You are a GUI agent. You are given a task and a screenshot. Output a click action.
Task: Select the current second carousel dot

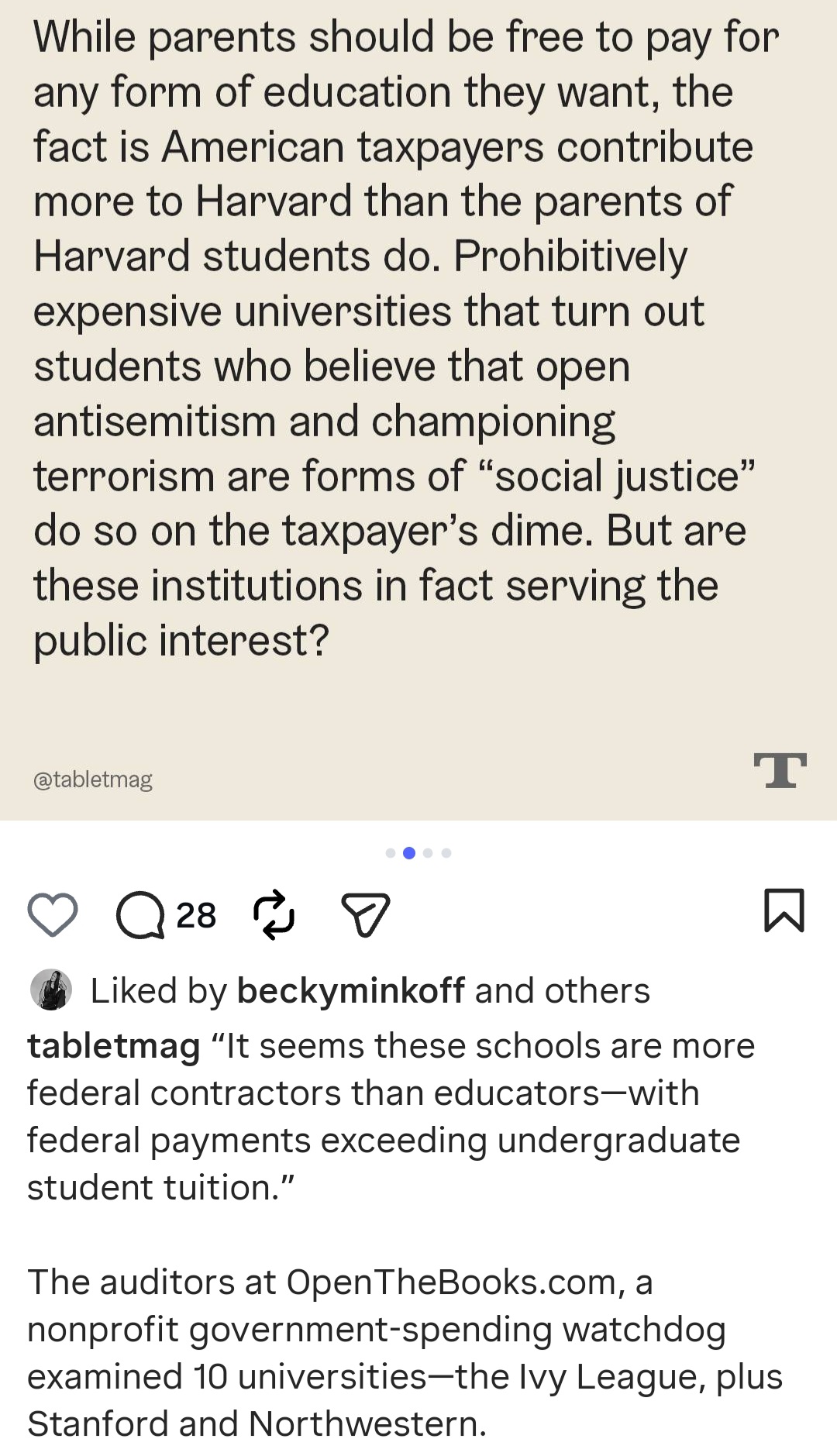point(409,853)
